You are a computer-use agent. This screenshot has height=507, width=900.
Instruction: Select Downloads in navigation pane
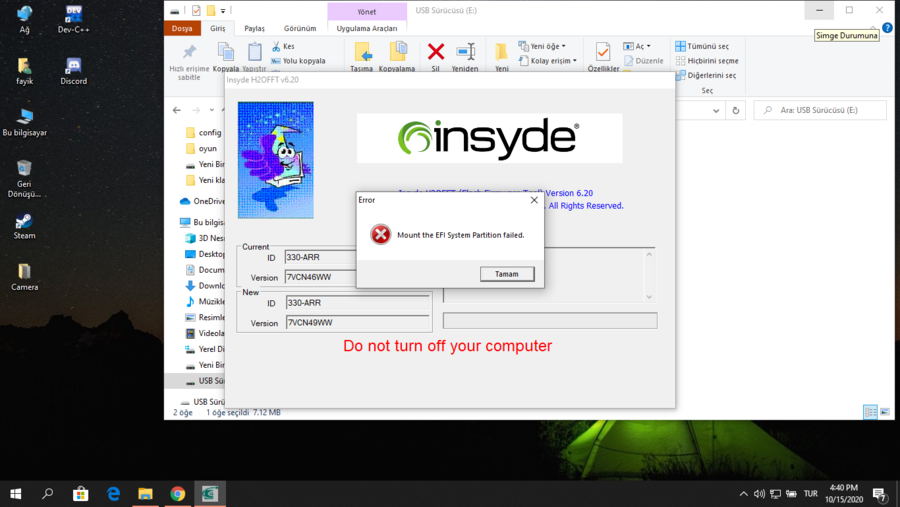[205, 286]
